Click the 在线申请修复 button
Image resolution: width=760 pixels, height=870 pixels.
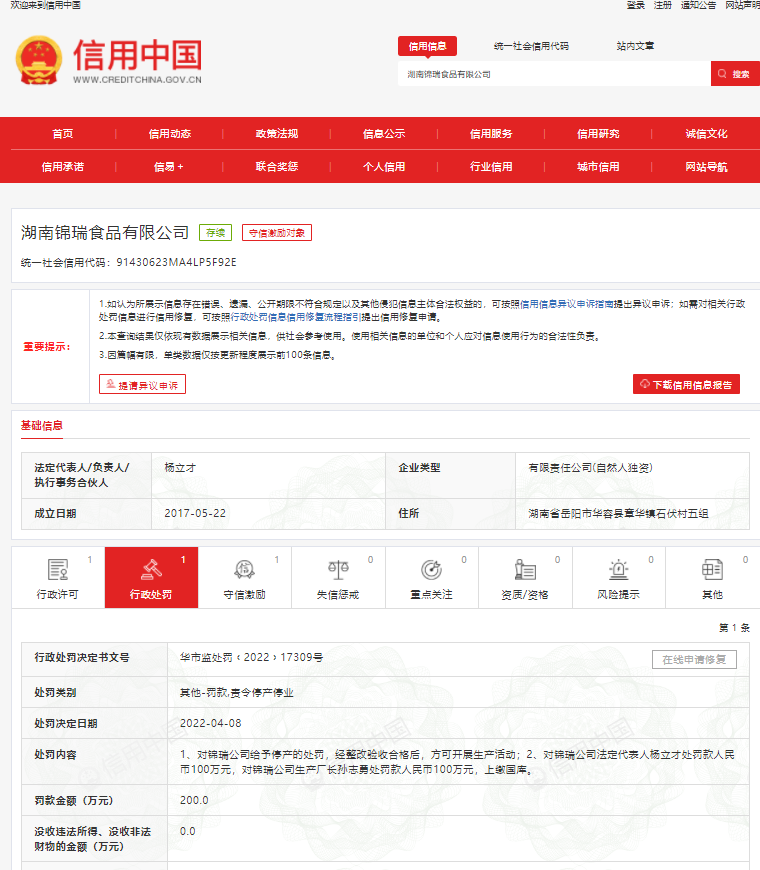[694, 659]
